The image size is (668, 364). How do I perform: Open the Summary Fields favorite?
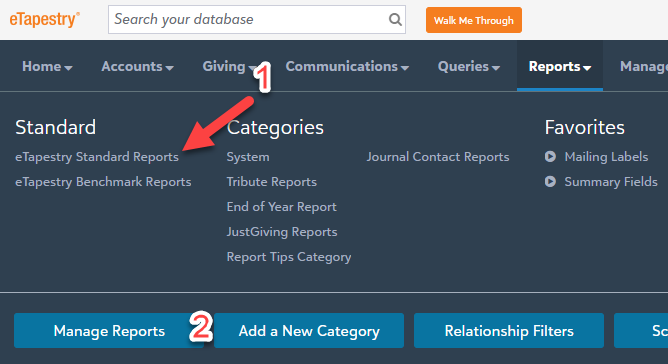[611, 182]
